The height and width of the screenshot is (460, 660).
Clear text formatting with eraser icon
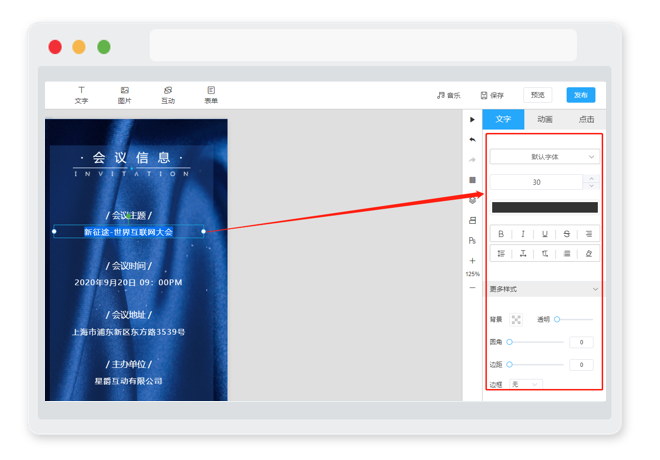click(x=588, y=253)
